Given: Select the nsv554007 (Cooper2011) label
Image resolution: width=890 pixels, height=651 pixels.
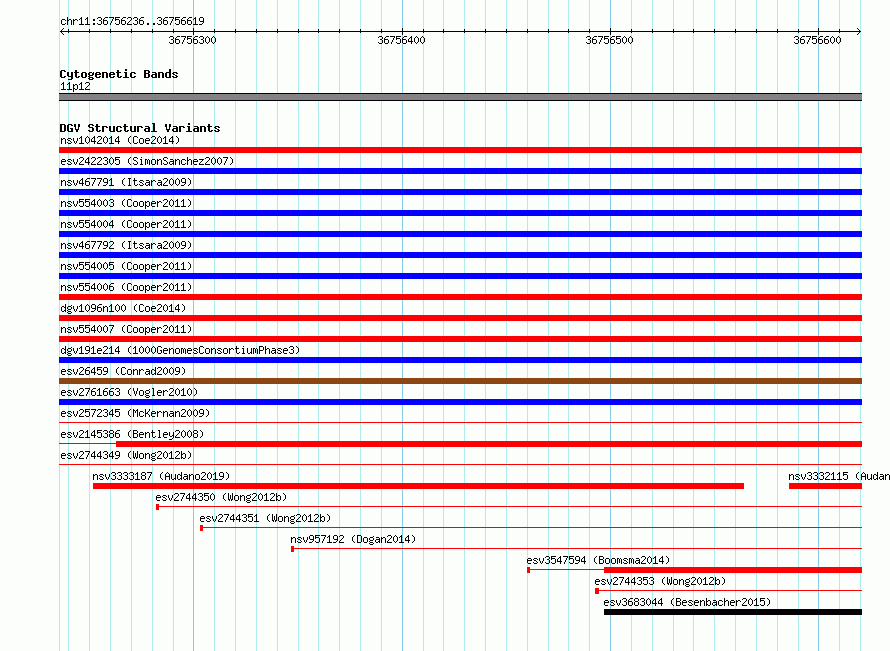Looking at the screenshot, I should pyautogui.click(x=126, y=329).
